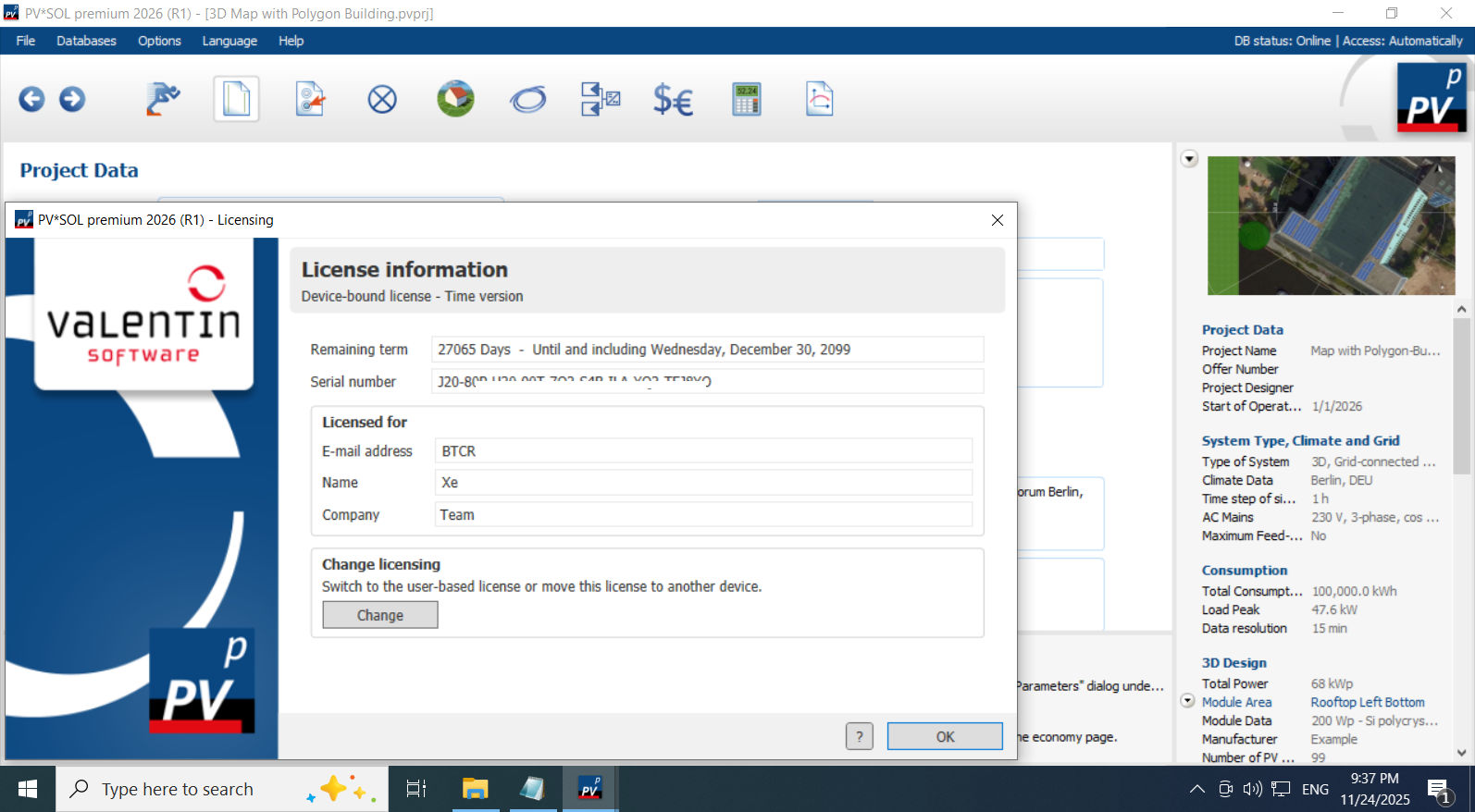
Task: Collapse the project overview panel arrow
Action: click(1190, 159)
